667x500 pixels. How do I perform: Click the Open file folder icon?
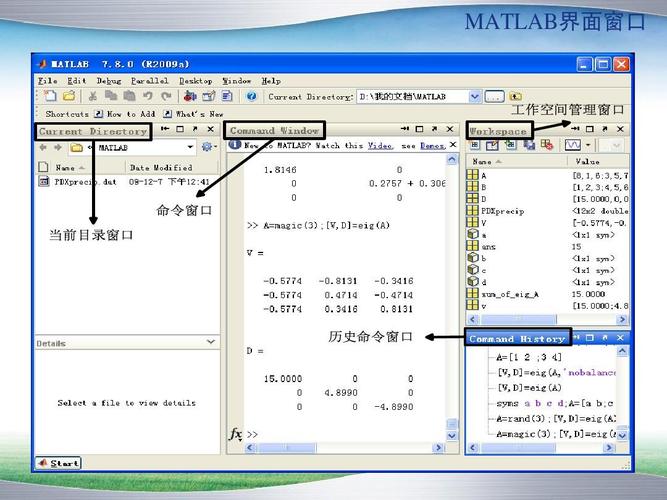[x=69, y=96]
